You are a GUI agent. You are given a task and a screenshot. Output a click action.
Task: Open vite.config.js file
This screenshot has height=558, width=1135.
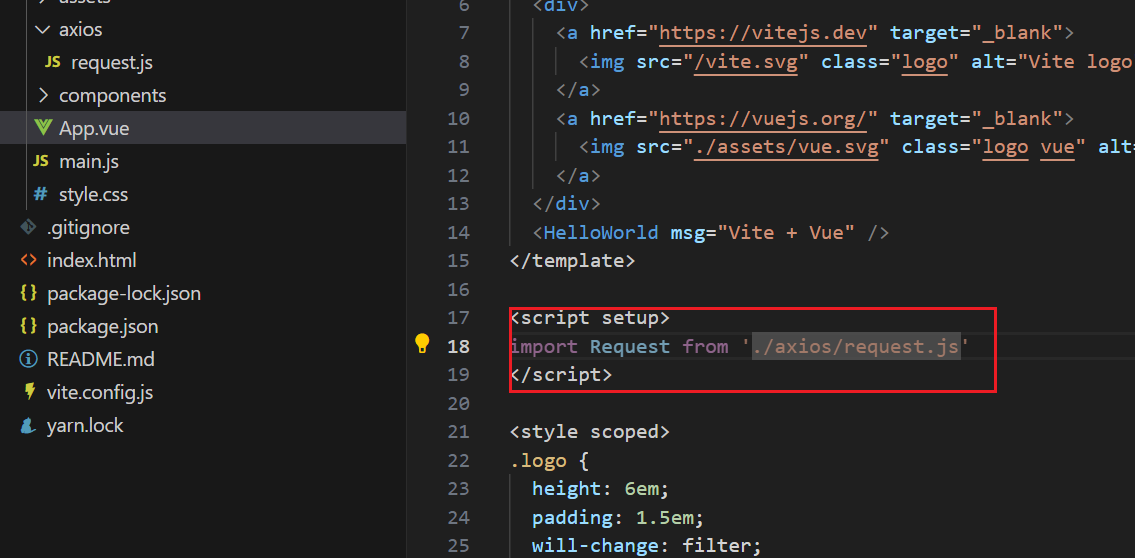tap(100, 392)
